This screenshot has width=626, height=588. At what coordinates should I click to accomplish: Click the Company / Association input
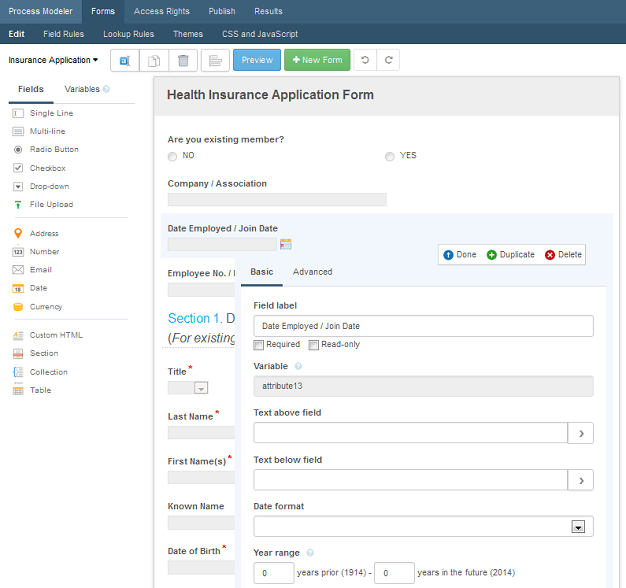click(x=277, y=199)
